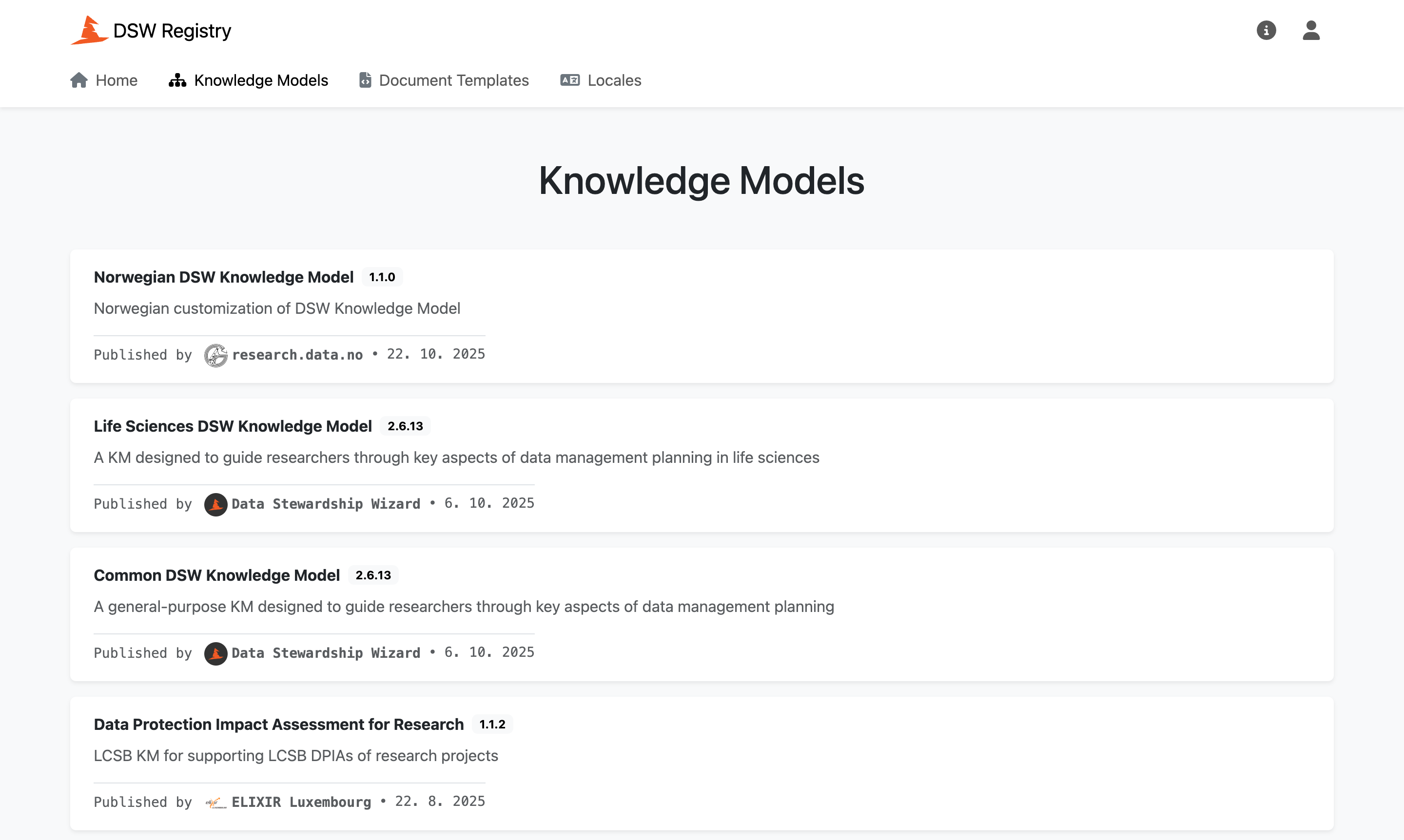Click Data Stewardship Wizard avatar under Life Sciences

(x=216, y=504)
